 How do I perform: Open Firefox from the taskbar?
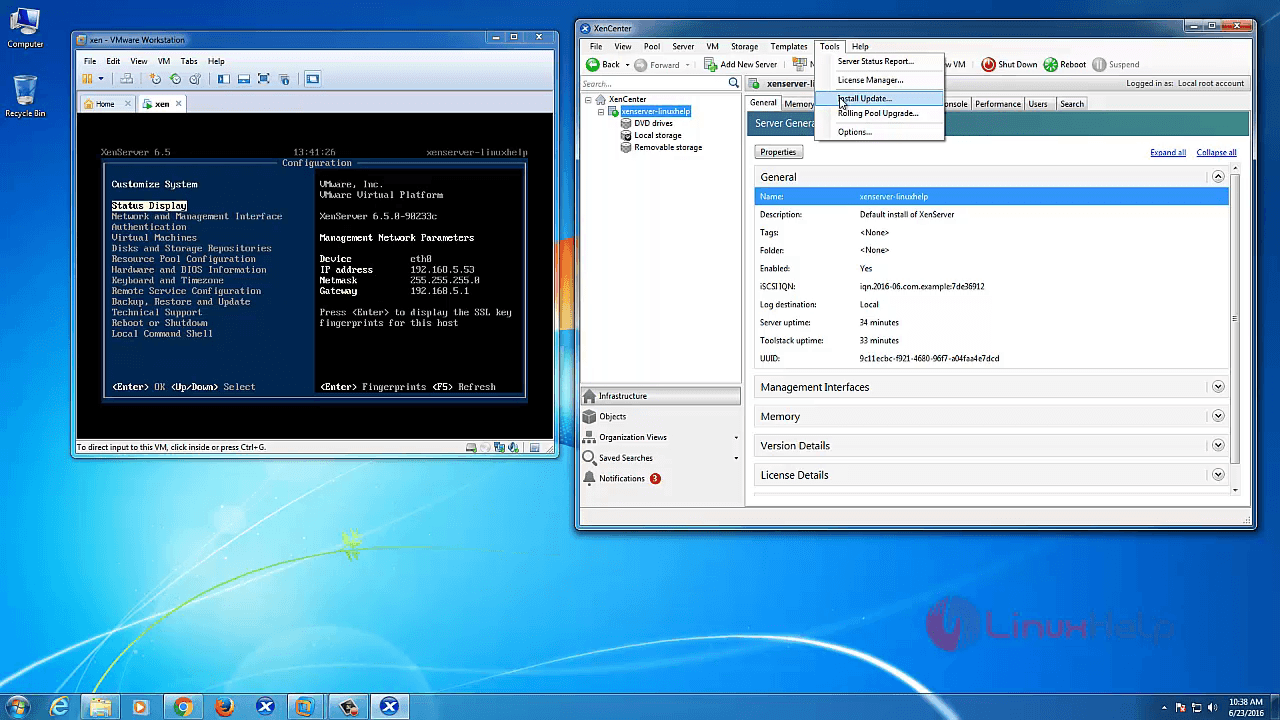[x=224, y=707]
